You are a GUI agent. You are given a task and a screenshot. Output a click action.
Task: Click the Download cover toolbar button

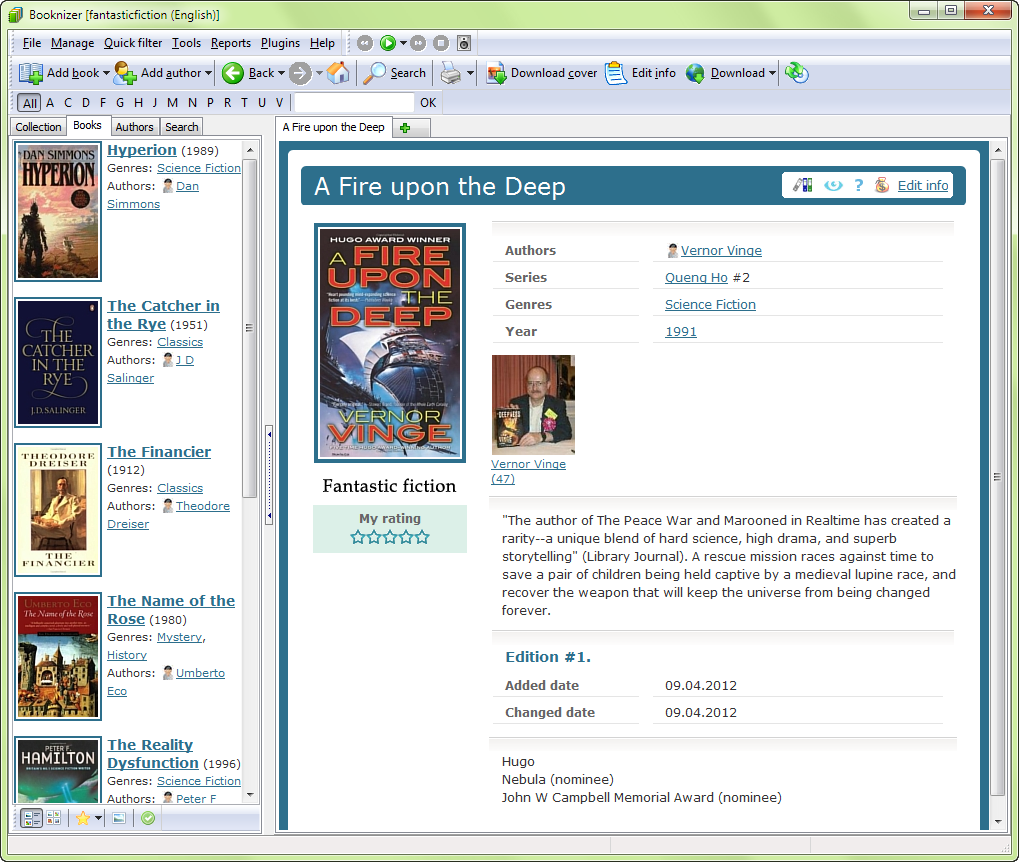coord(541,73)
